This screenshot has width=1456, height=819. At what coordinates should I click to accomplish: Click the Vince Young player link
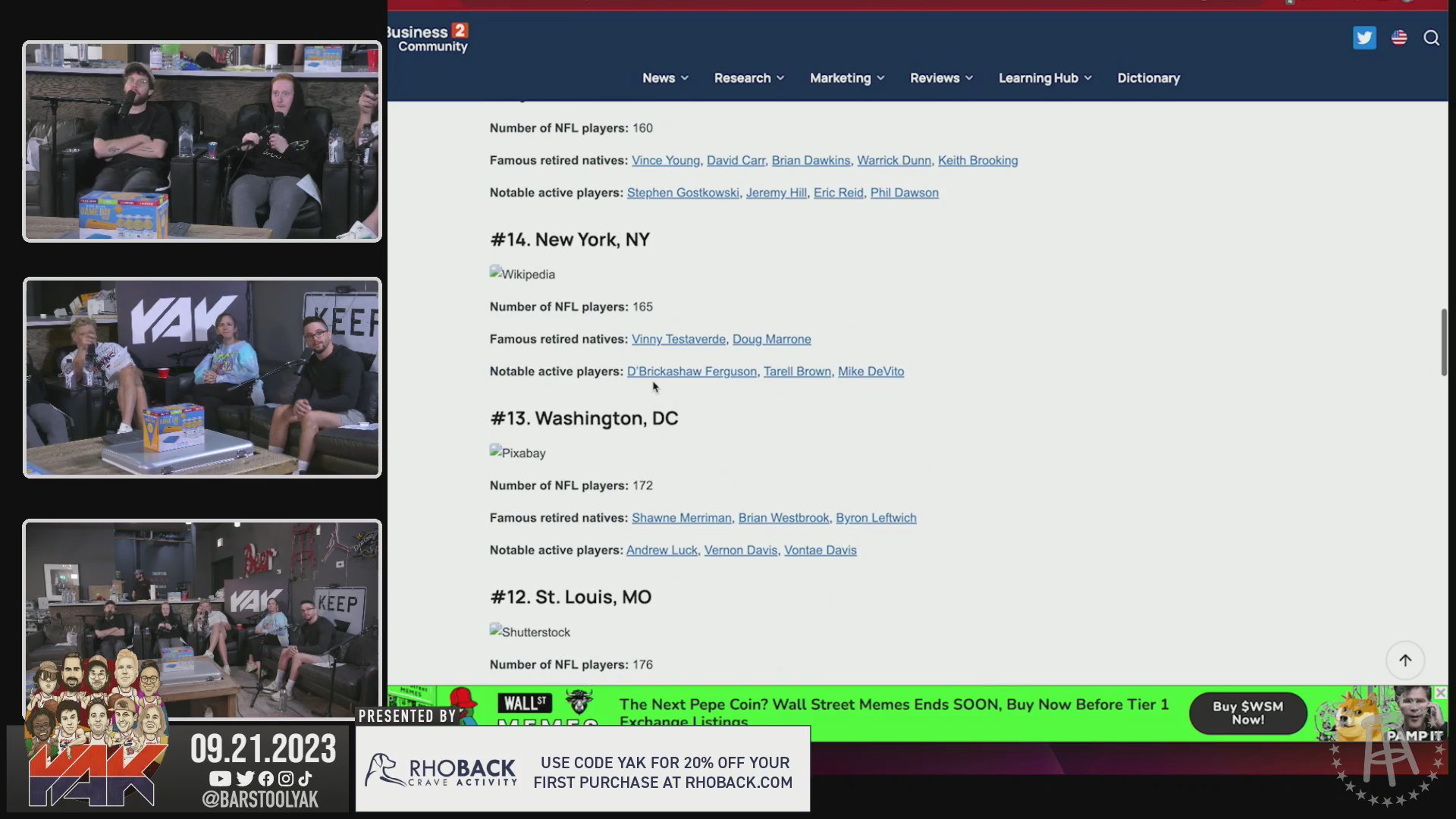coord(665,160)
